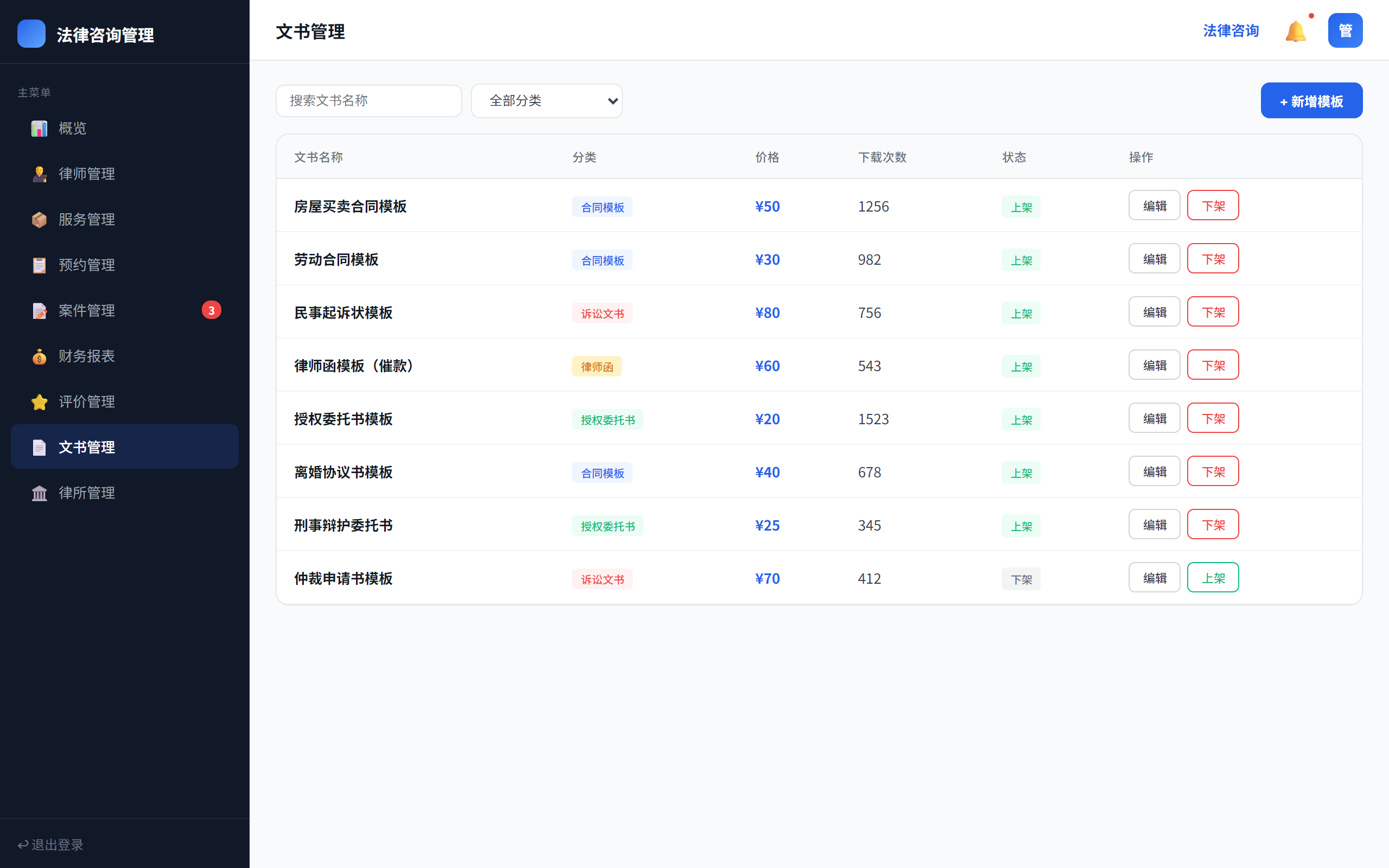Edit the 民事起诉状模板 entry
The width and height of the screenshot is (1389, 868).
(1154, 312)
